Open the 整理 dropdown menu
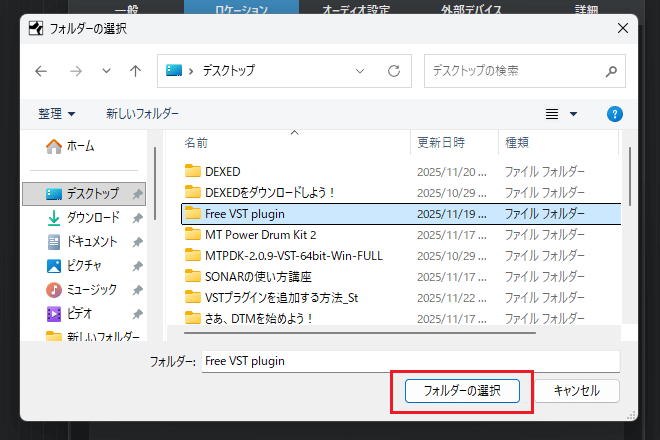The image size is (660, 440). (57, 114)
